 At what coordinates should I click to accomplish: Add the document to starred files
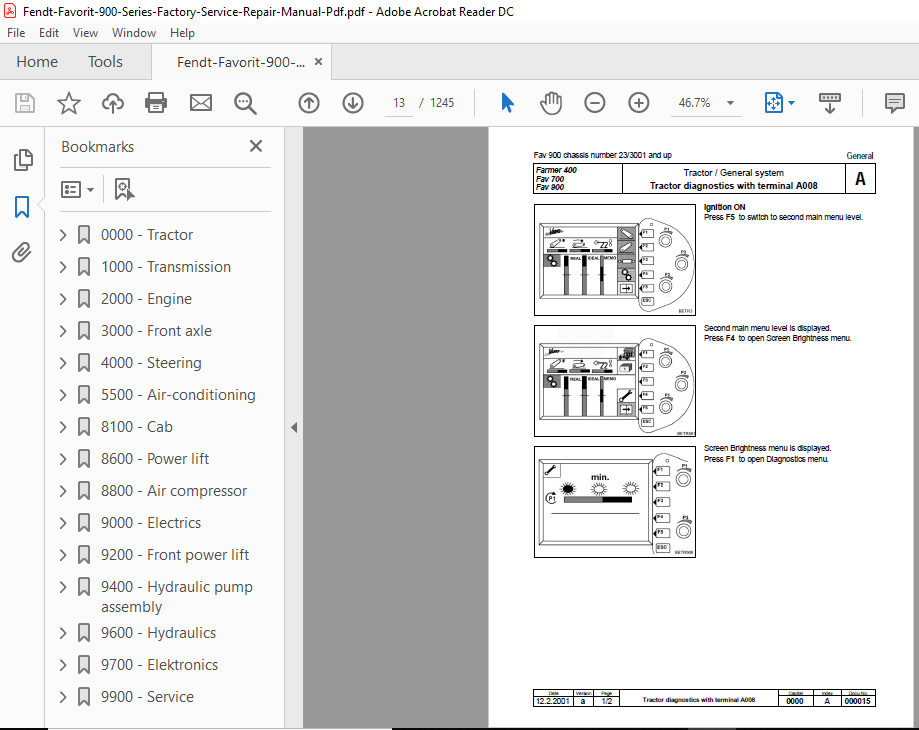(x=69, y=103)
